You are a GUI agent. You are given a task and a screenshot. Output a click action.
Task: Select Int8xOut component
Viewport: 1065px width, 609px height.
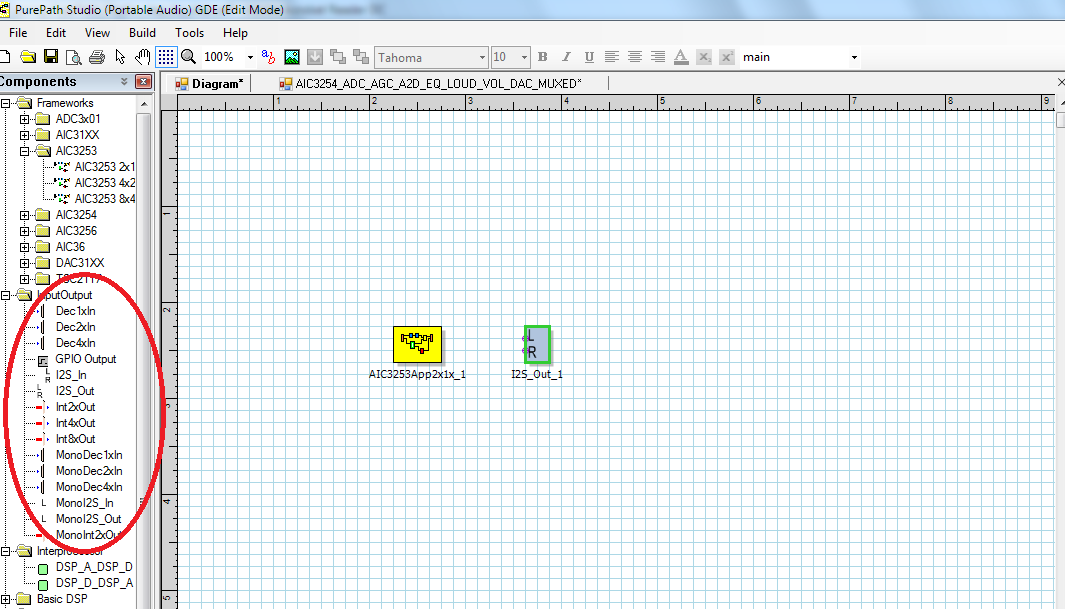tap(75, 439)
